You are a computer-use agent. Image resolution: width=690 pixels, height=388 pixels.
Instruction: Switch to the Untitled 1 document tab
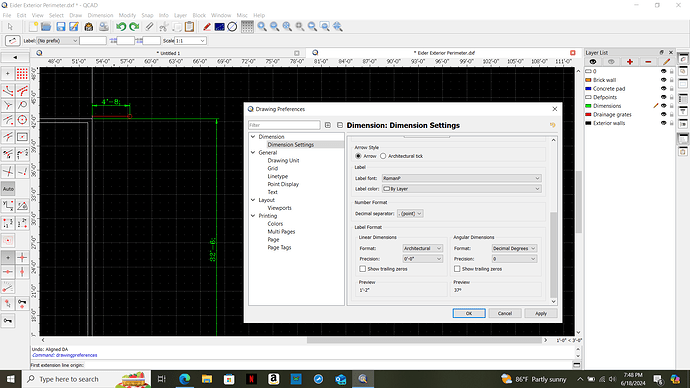[168, 53]
